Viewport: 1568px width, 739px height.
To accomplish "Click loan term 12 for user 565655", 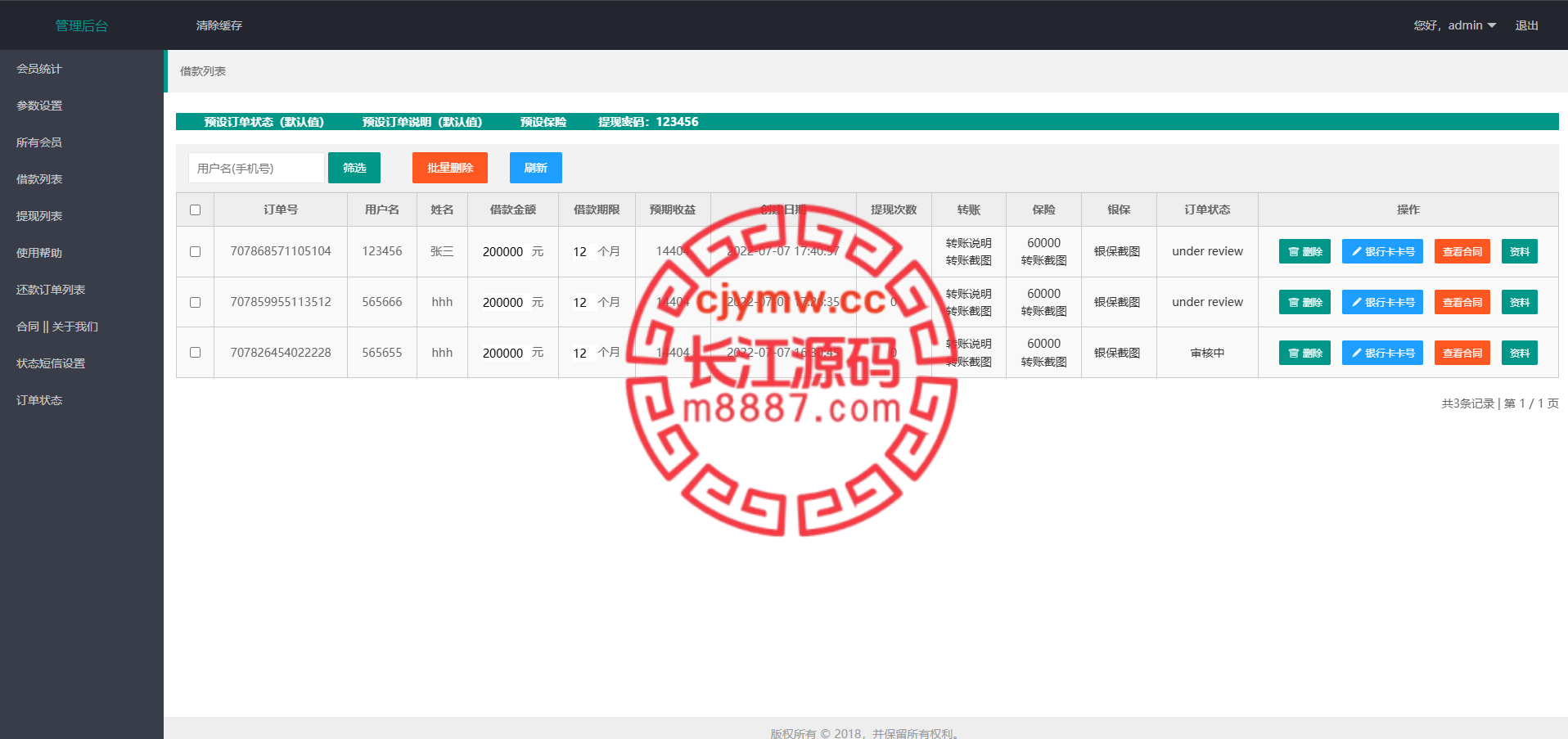I will click(x=579, y=353).
